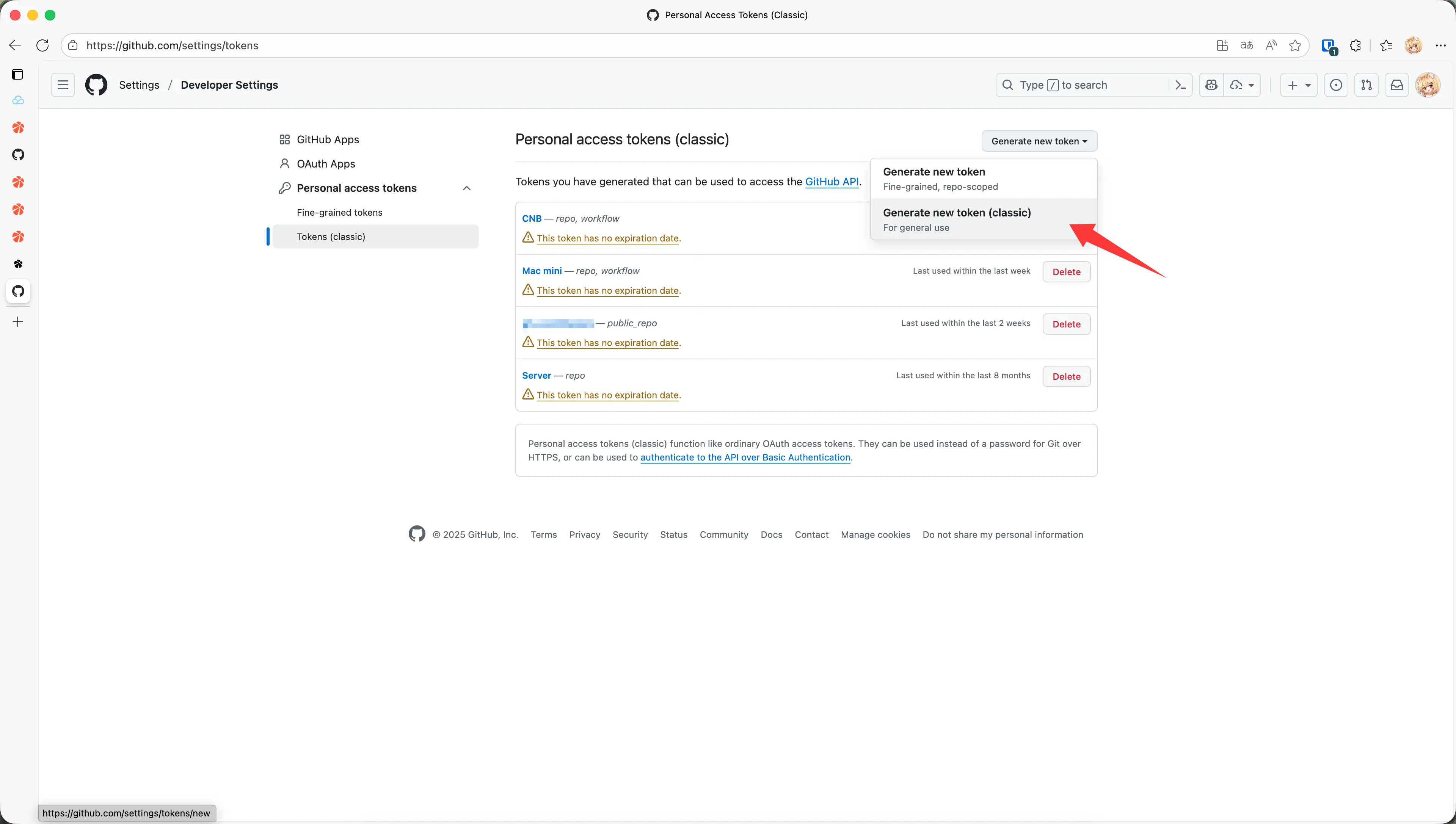Screen dimensions: 1456x824
Task: Toggle the Generate new token dropdown
Action: pos(1039,141)
